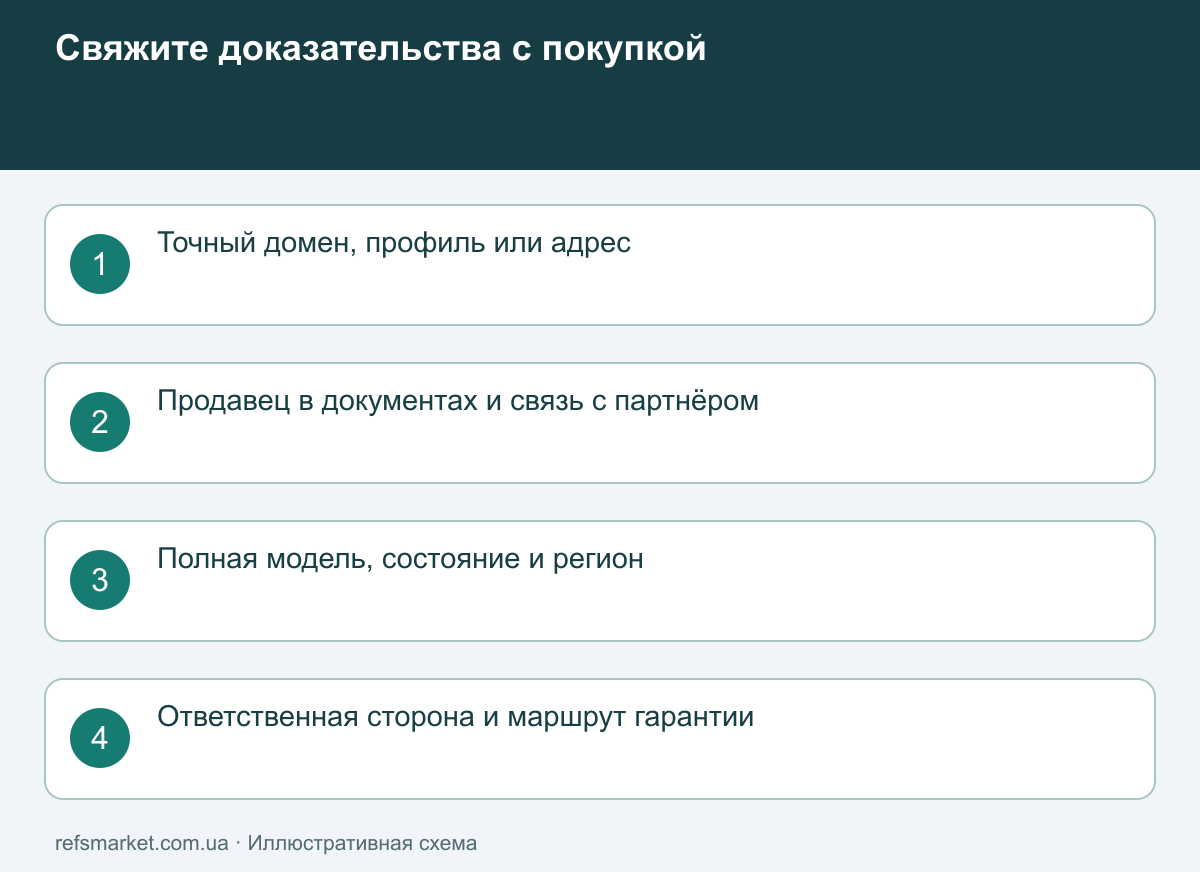Click the 'Иллюстративная схема' footer caption
The image size is (1200, 872).
pyautogui.click(x=362, y=843)
